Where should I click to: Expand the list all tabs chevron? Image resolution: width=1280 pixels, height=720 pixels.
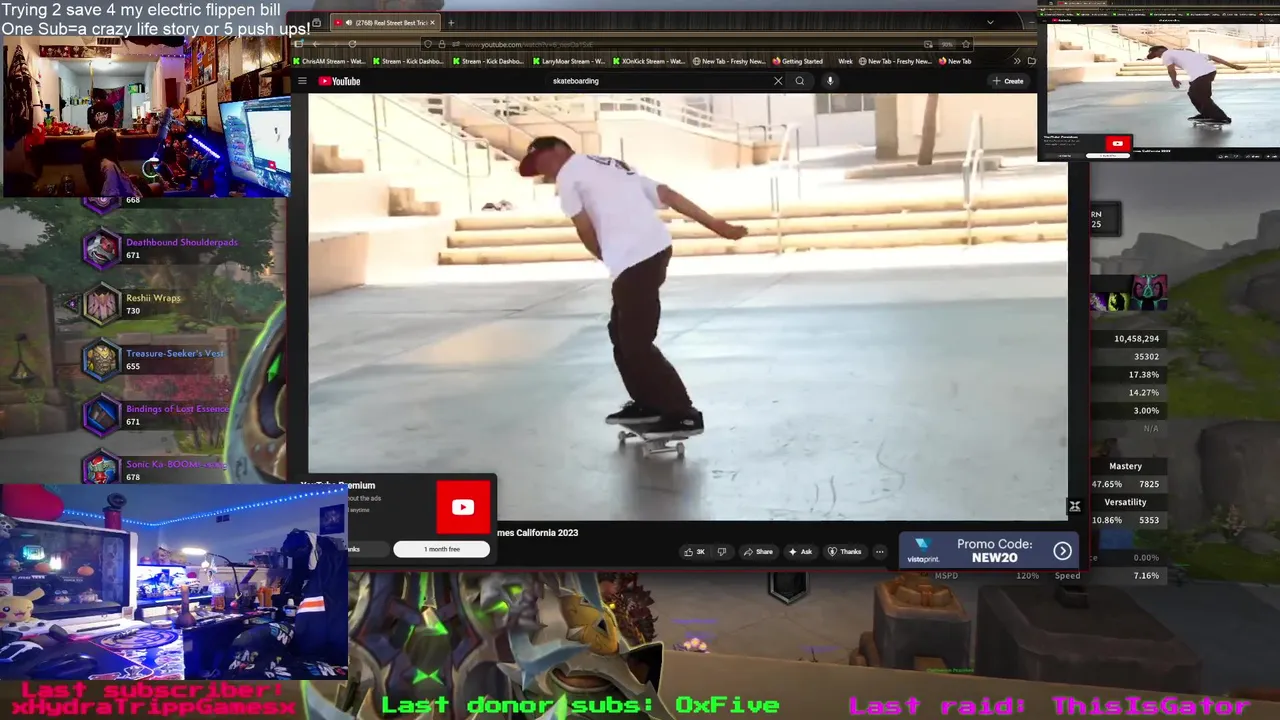tap(990, 22)
